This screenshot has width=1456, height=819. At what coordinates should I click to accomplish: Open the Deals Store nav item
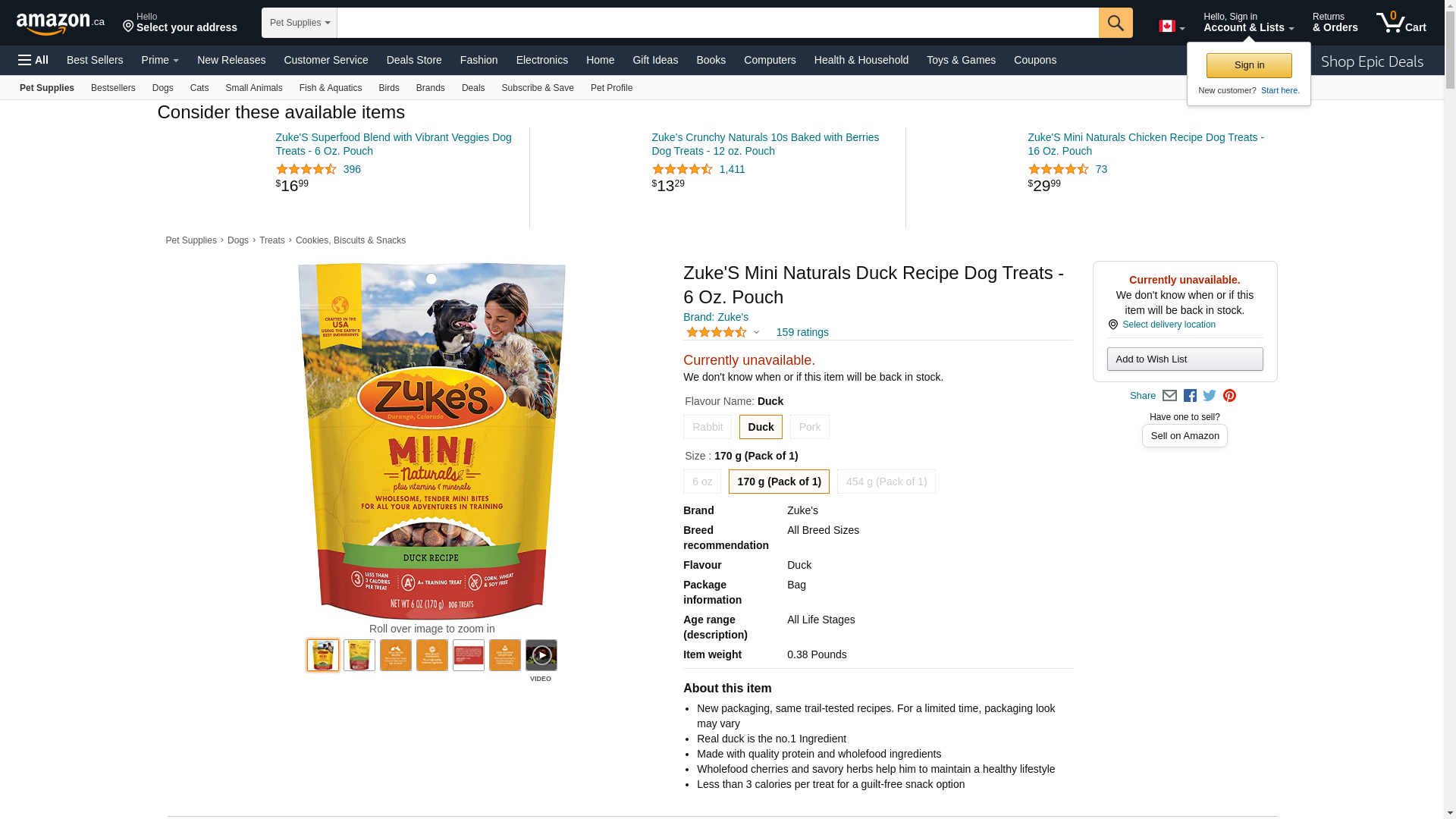[413, 60]
